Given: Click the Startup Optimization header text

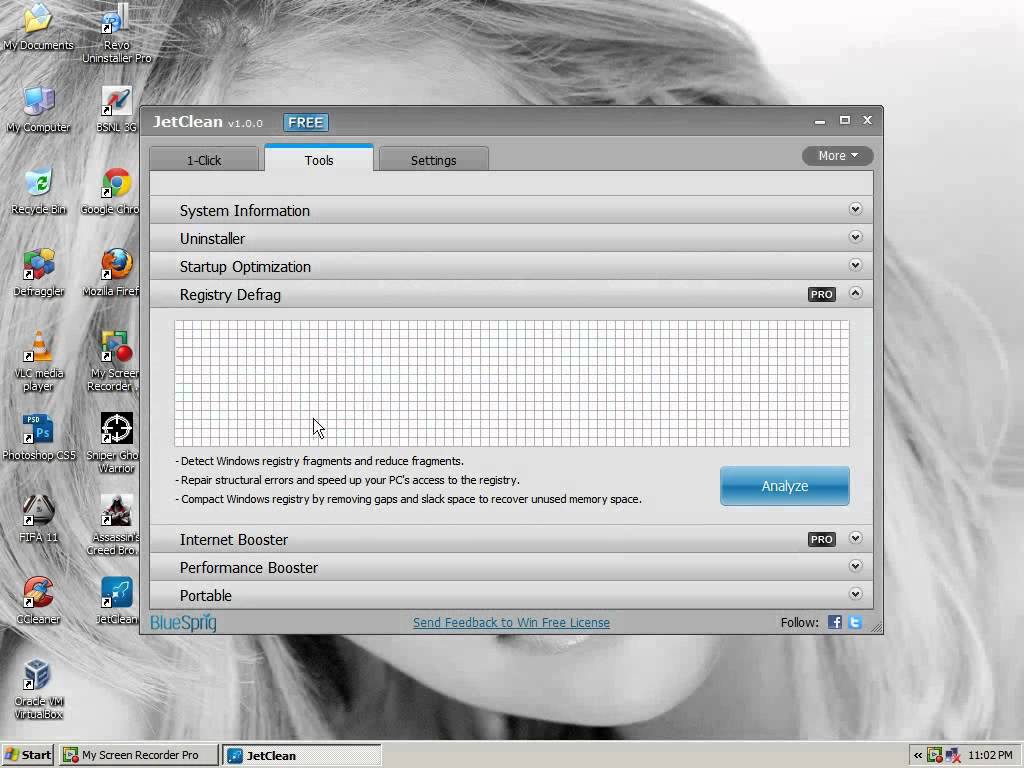Looking at the screenshot, I should (245, 267).
